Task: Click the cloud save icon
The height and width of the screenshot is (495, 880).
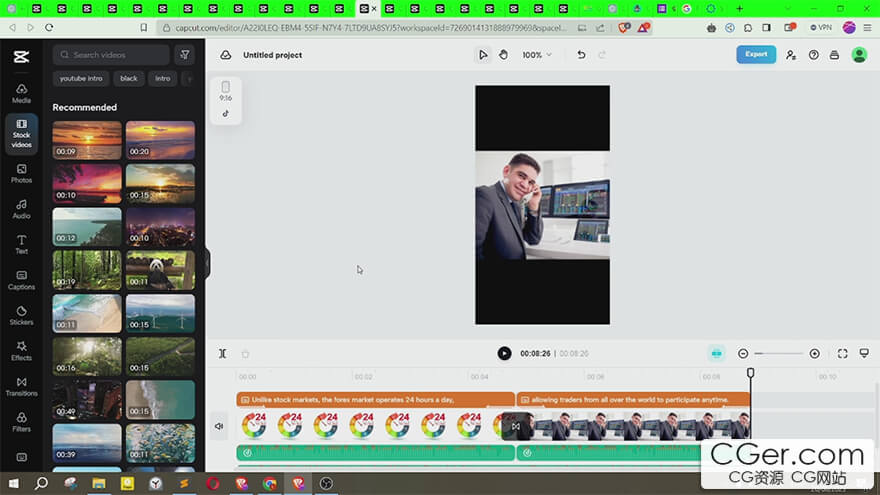Action: [x=226, y=55]
